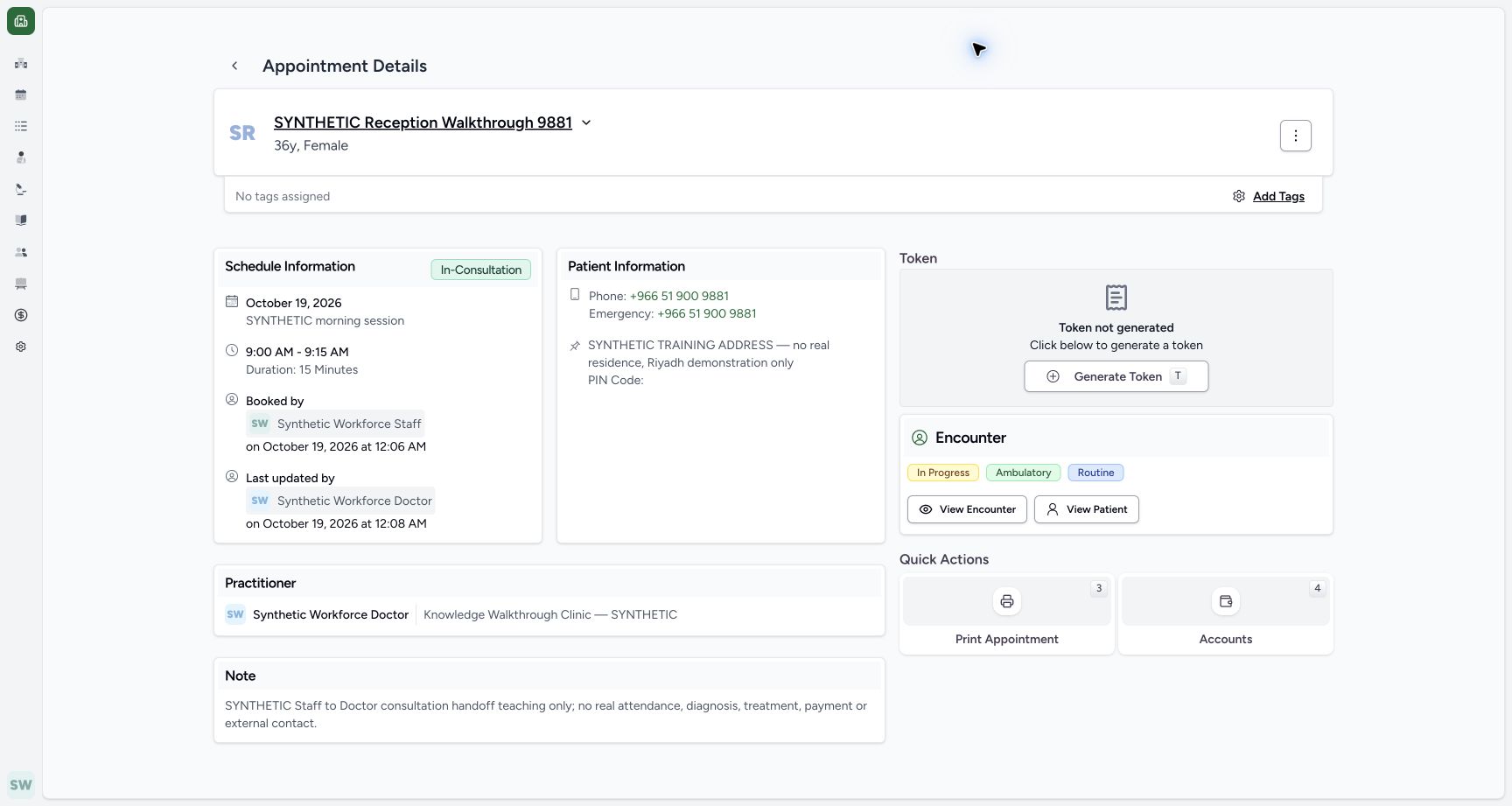Viewport: 1512px width, 806px height.
Task: Click the SW user avatar at sidebar bottom
Action: (21, 785)
